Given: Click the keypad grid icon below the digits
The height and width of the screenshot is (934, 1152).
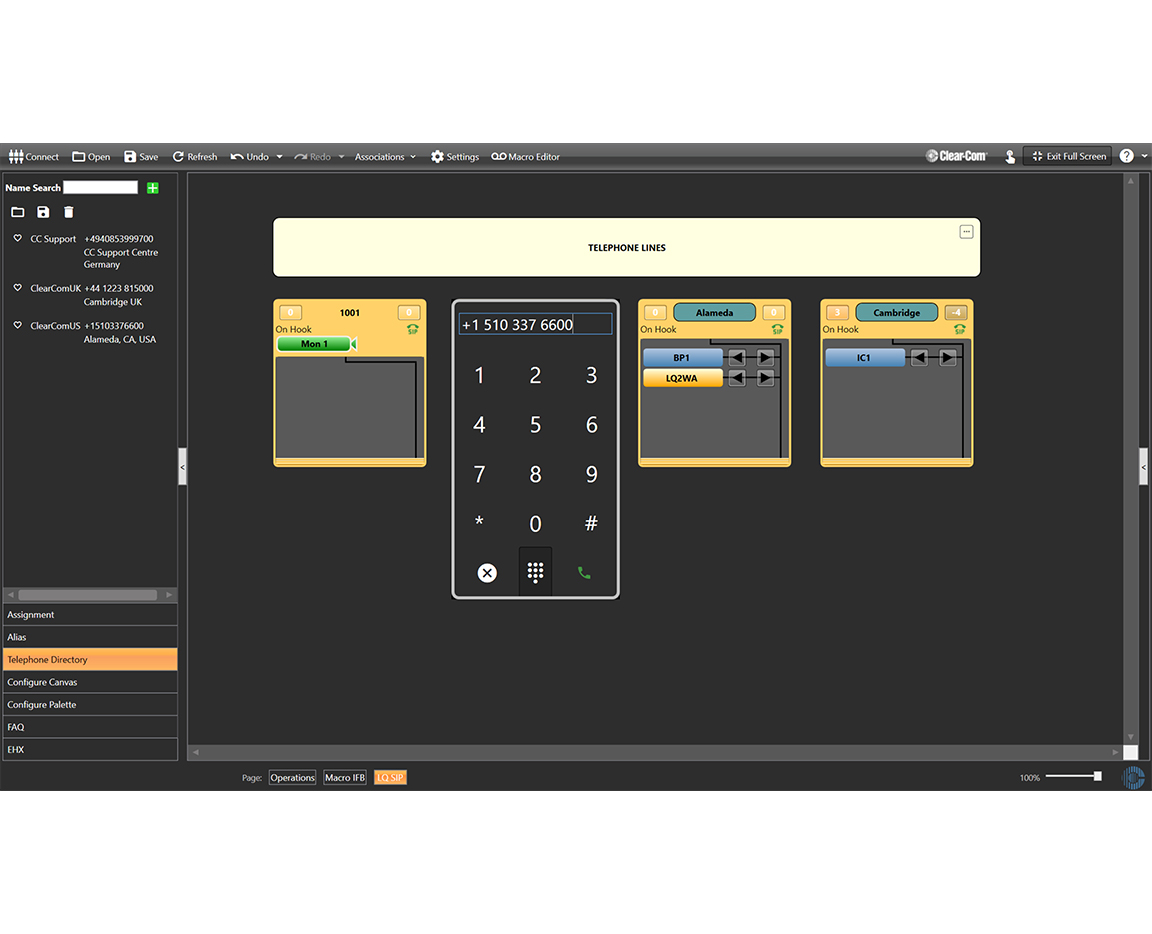Looking at the screenshot, I should coord(535,572).
